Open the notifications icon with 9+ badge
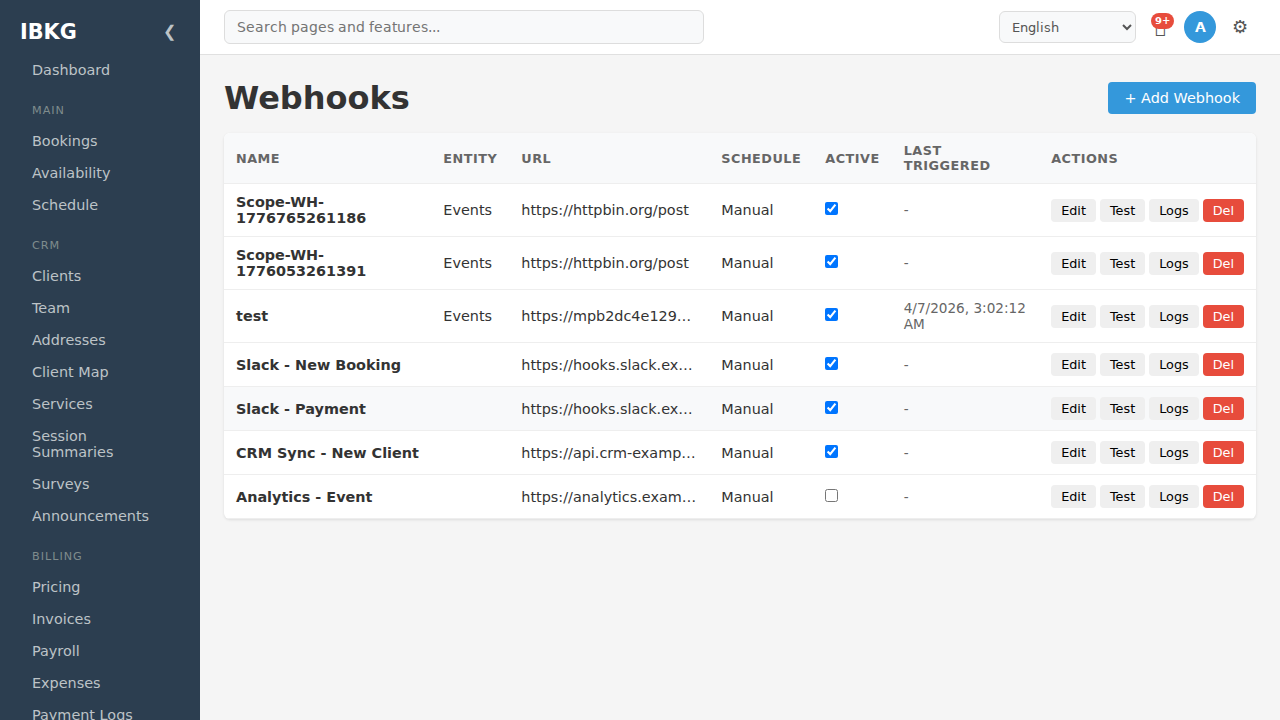Screen dimensions: 1280x720 pos(1160,27)
